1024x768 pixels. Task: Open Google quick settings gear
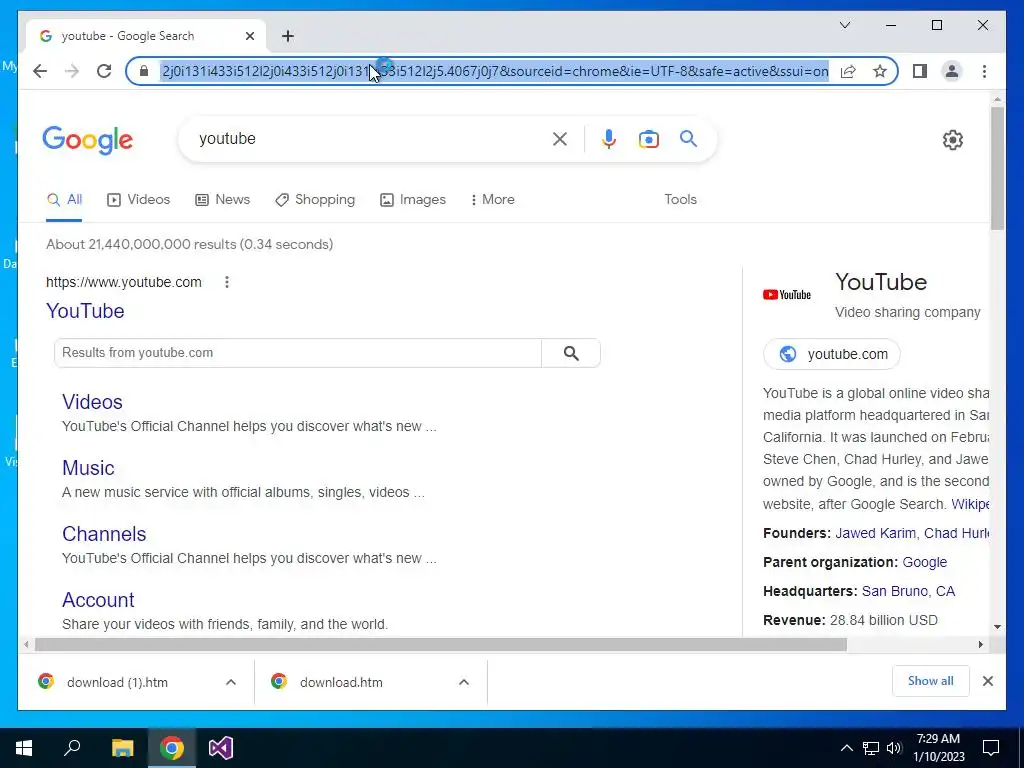tap(953, 140)
